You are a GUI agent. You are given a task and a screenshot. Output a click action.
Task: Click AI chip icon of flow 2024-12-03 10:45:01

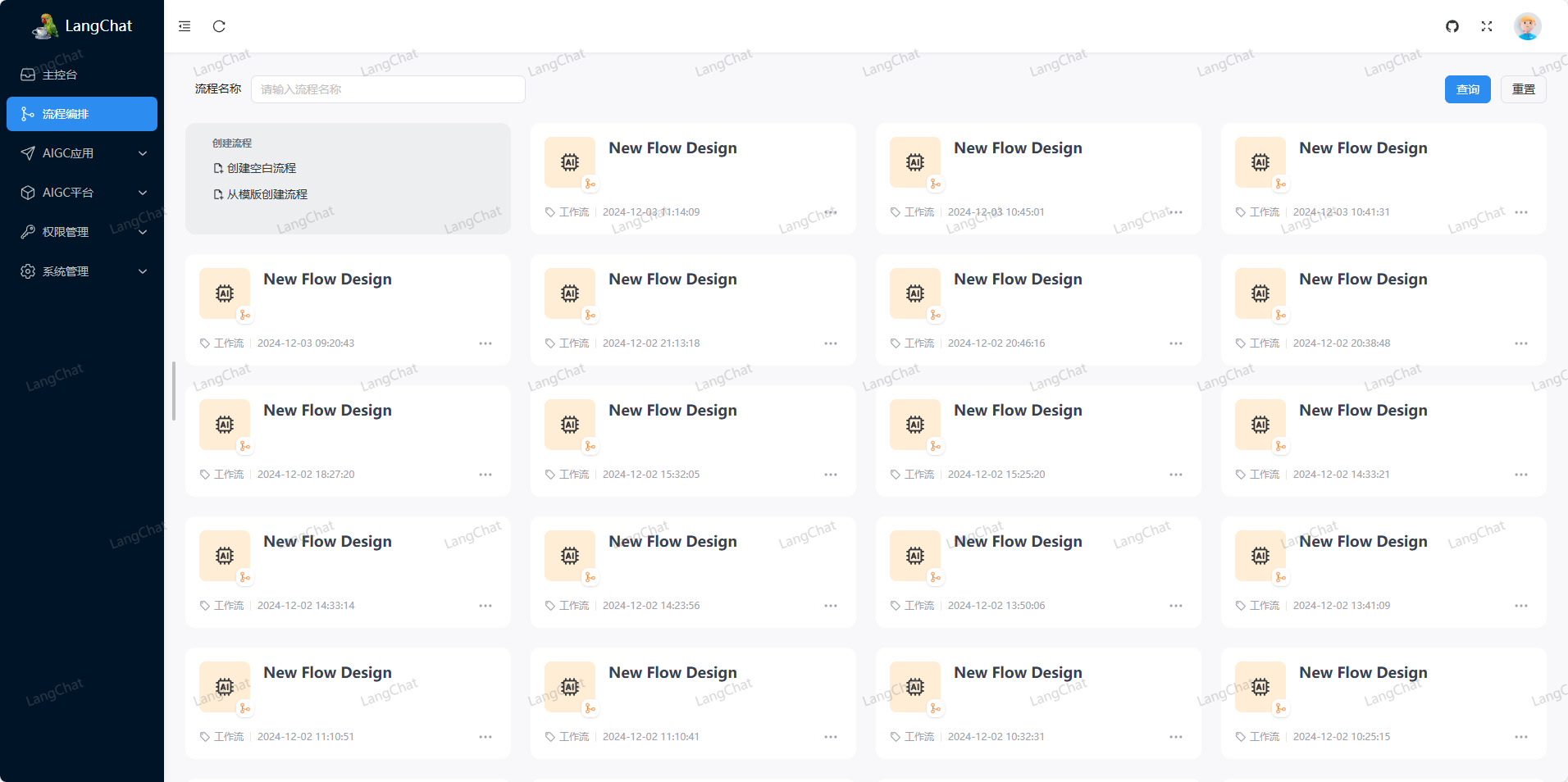tap(915, 162)
